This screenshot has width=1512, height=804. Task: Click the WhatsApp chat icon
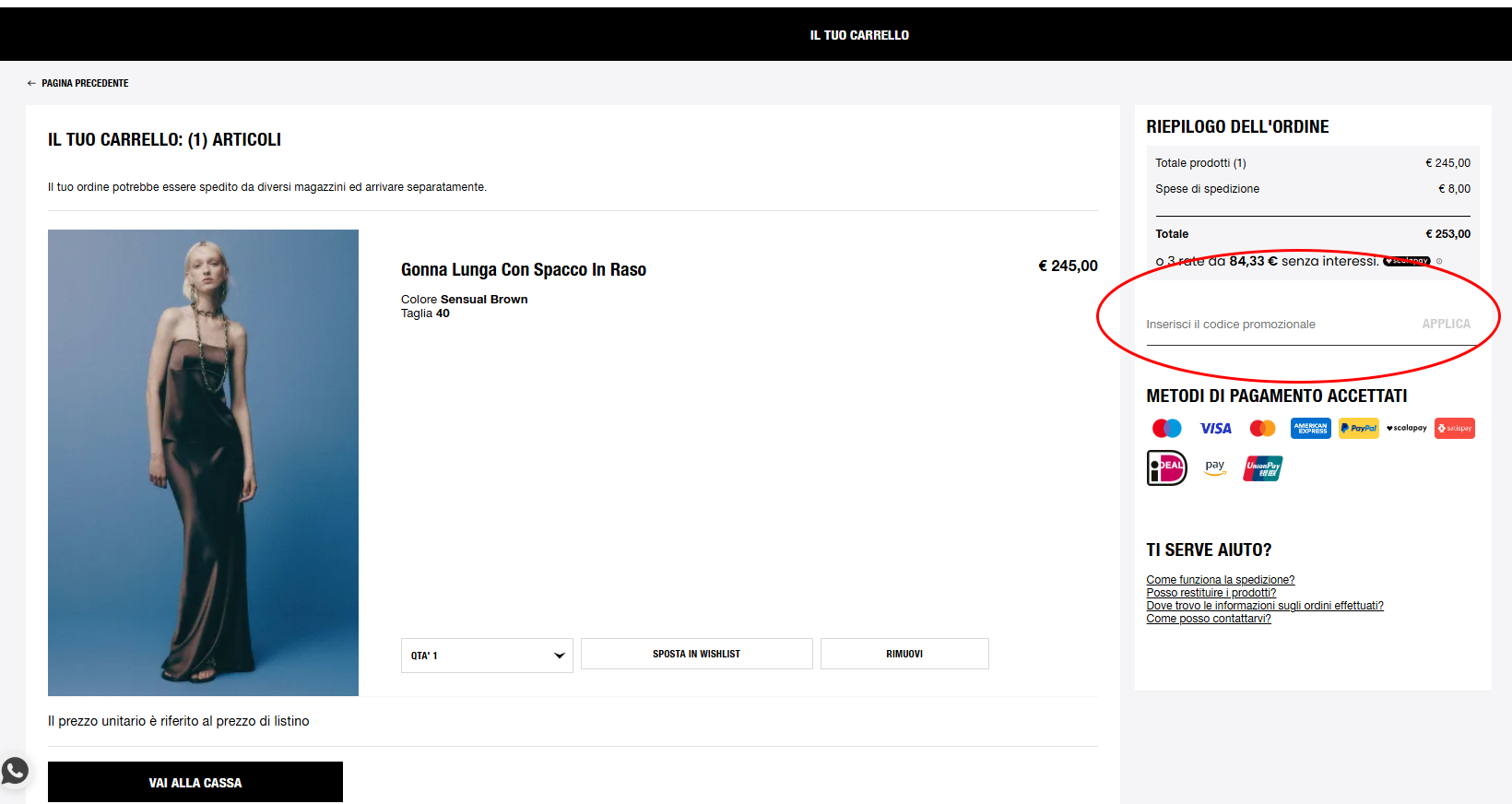pos(15,771)
